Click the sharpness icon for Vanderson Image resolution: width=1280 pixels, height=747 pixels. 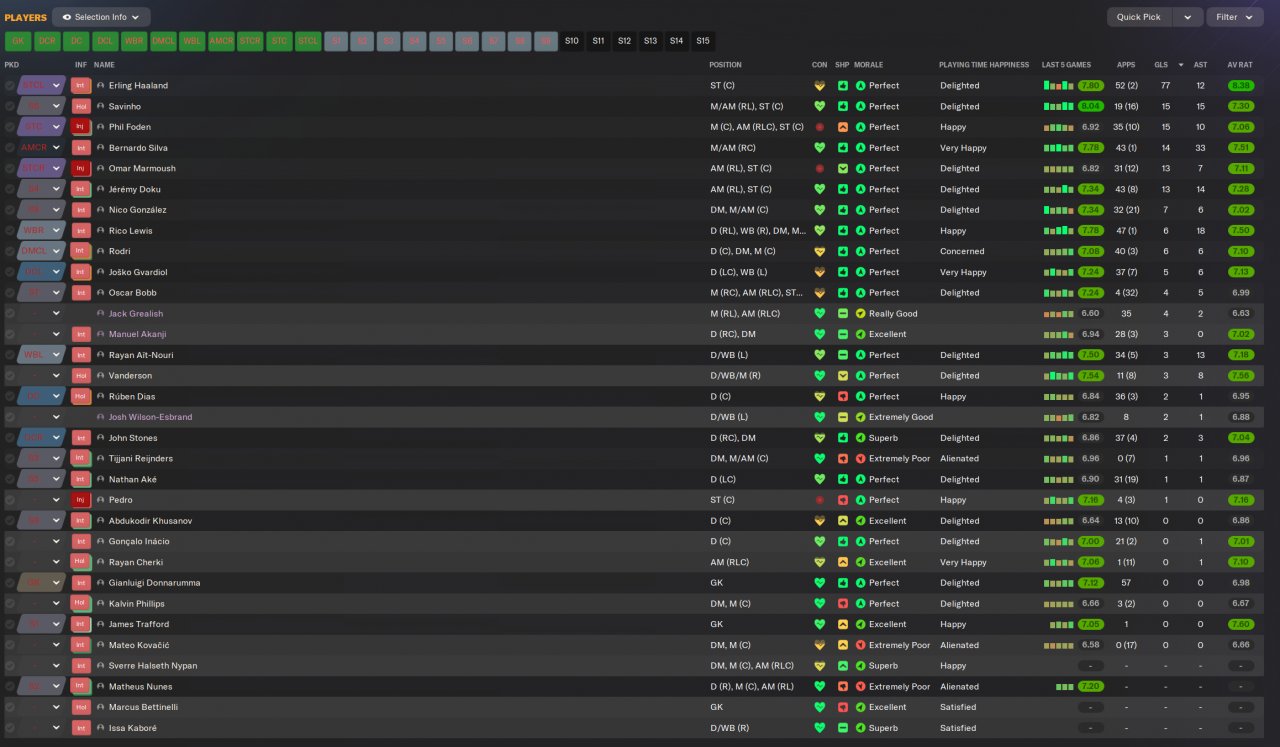[x=843, y=376]
